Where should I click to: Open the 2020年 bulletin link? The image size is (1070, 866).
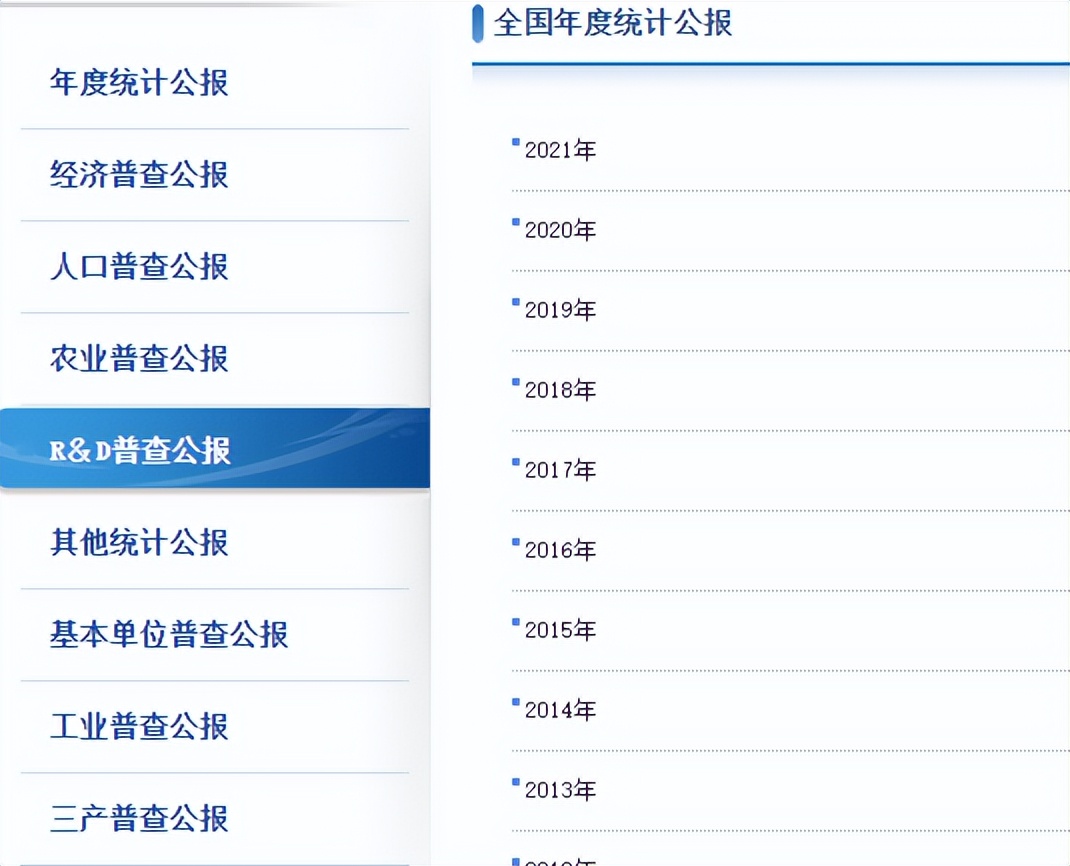pyautogui.click(x=560, y=230)
